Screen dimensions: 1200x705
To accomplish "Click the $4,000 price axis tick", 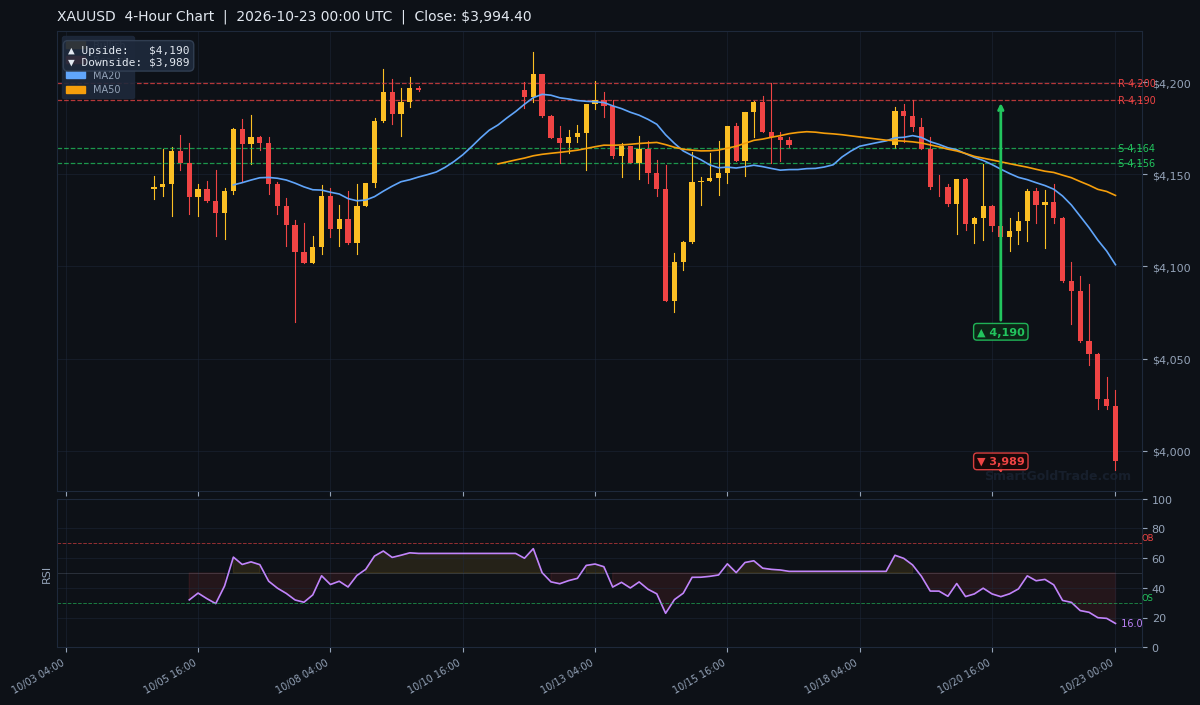I will [1171, 452].
